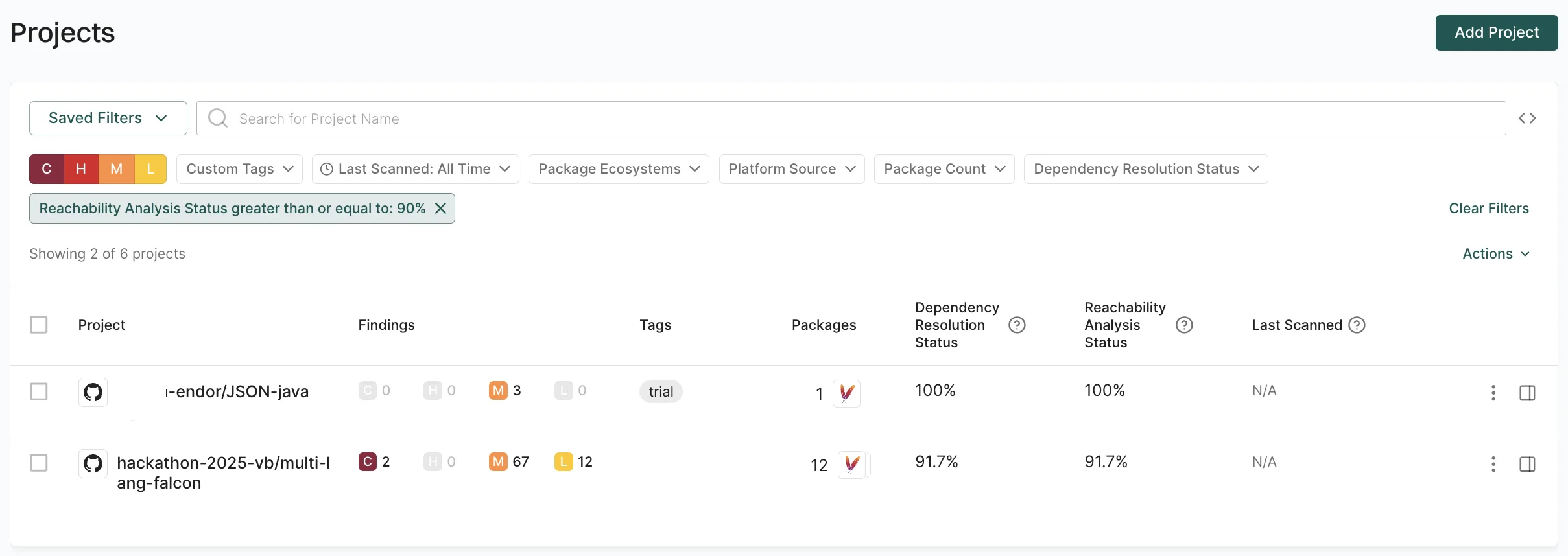This screenshot has height=556, width=1568.
Task: Open Dependency Resolution Status filter dropdown
Action: click(1146, 169)
